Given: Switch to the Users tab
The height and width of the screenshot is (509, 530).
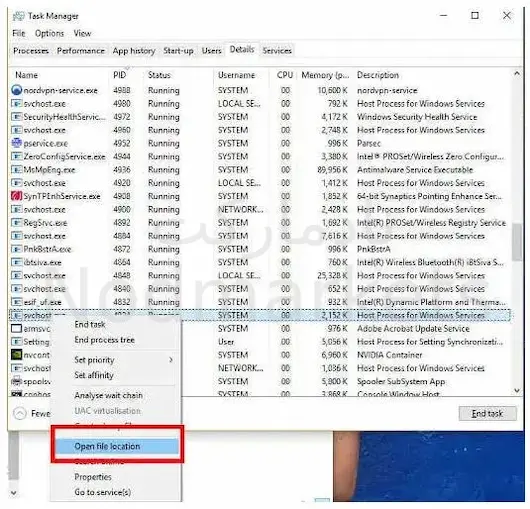Looking at the screenshot, I should coord(212,51).
